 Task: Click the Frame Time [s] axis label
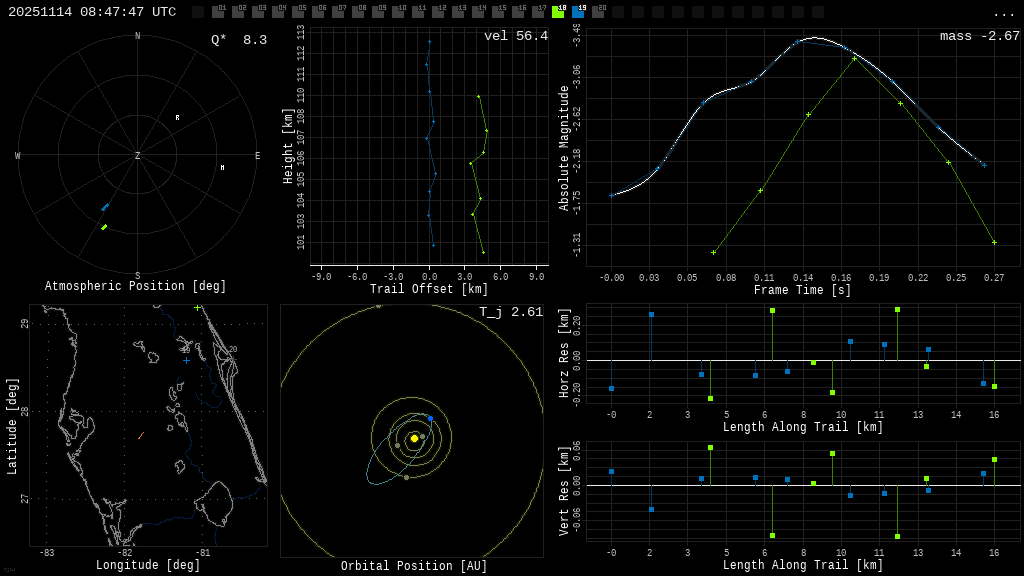tap(803, 290)
